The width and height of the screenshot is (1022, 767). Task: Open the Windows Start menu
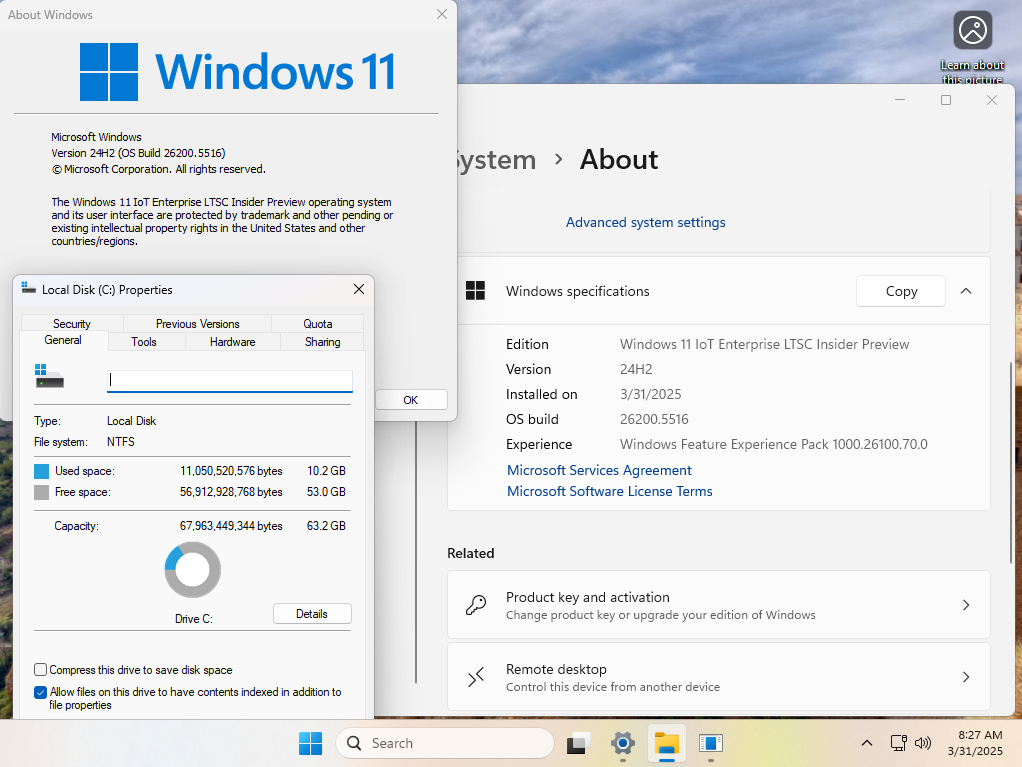310,743
